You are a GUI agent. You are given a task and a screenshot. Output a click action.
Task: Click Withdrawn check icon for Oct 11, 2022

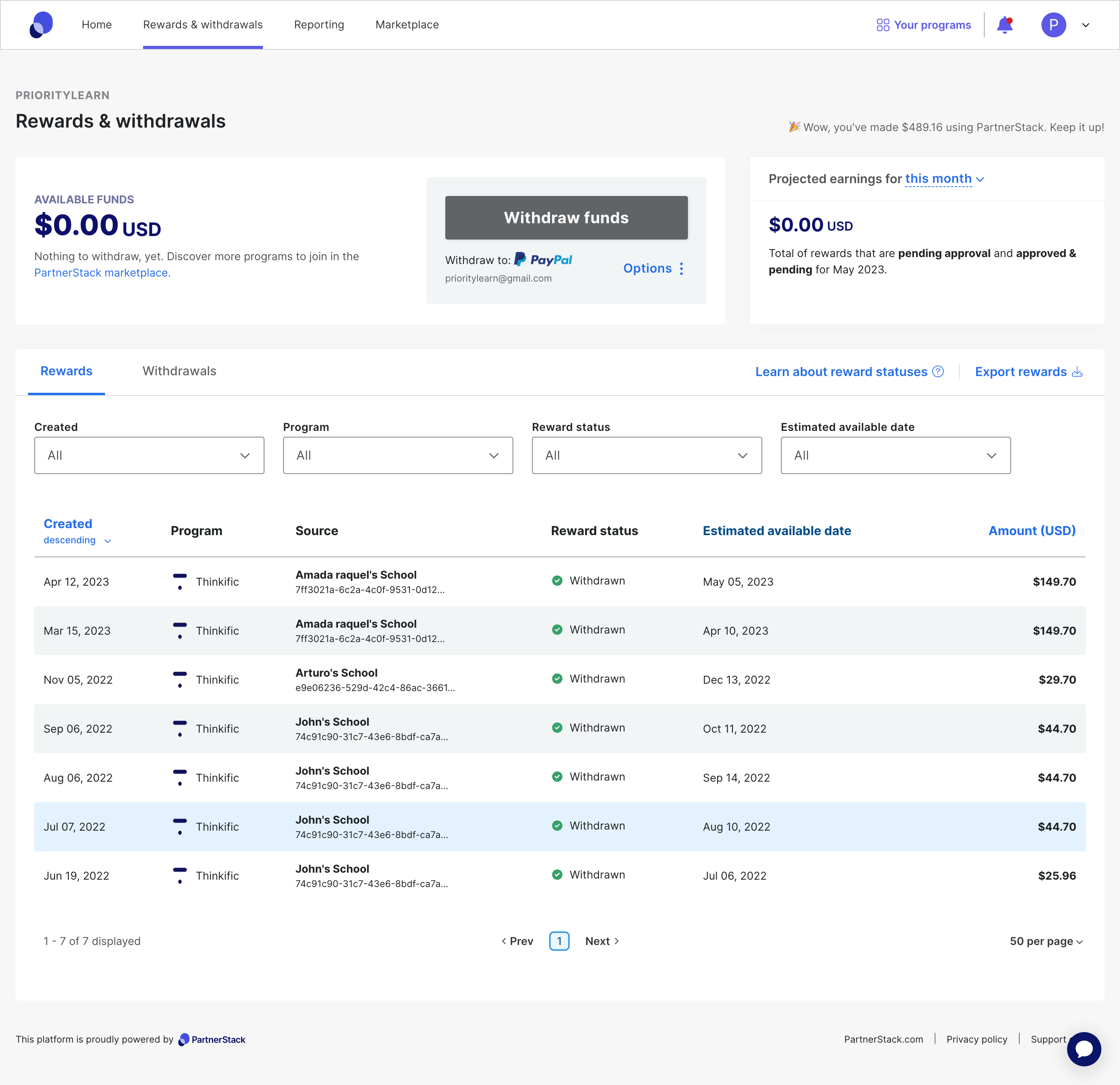tap(557, 727)
